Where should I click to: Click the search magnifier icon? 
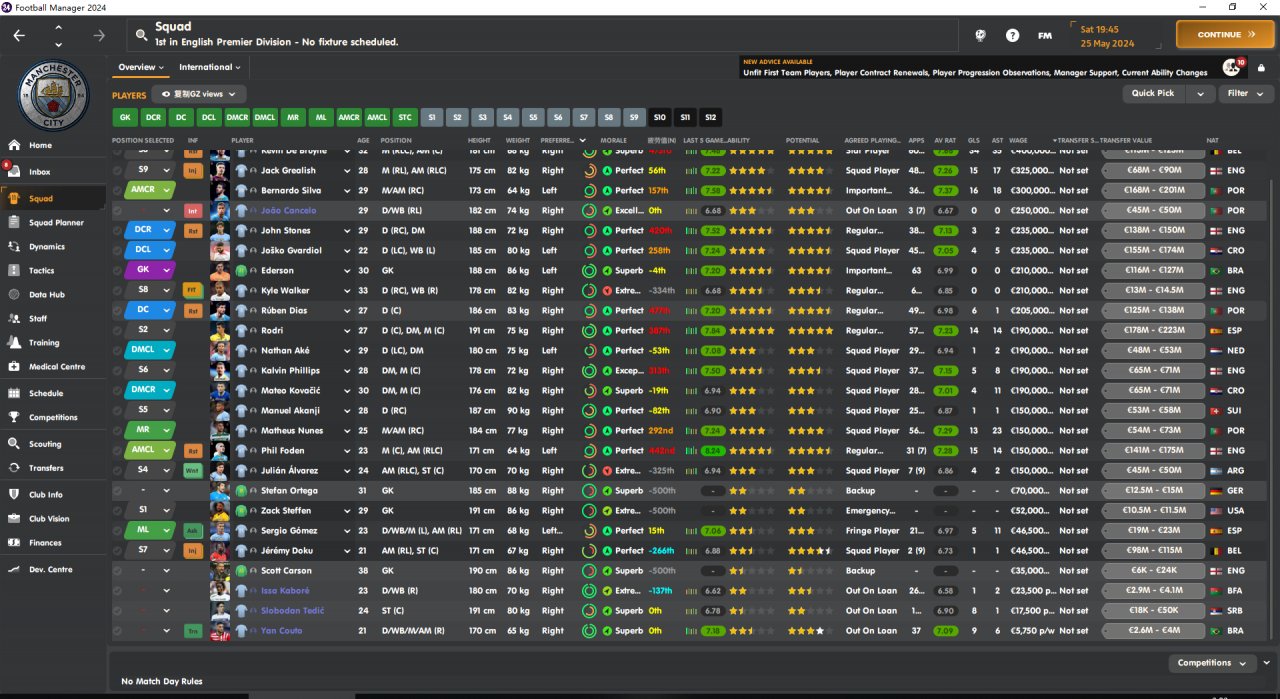coord(142,35)
